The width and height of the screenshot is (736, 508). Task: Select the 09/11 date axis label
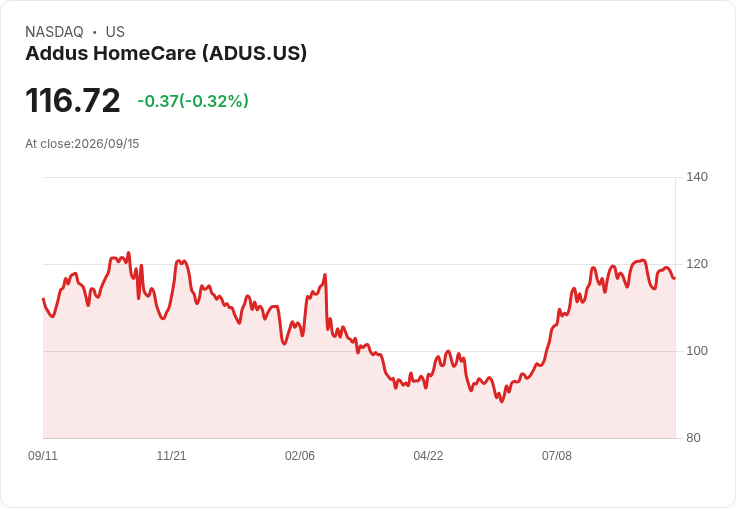click(43, 456)
